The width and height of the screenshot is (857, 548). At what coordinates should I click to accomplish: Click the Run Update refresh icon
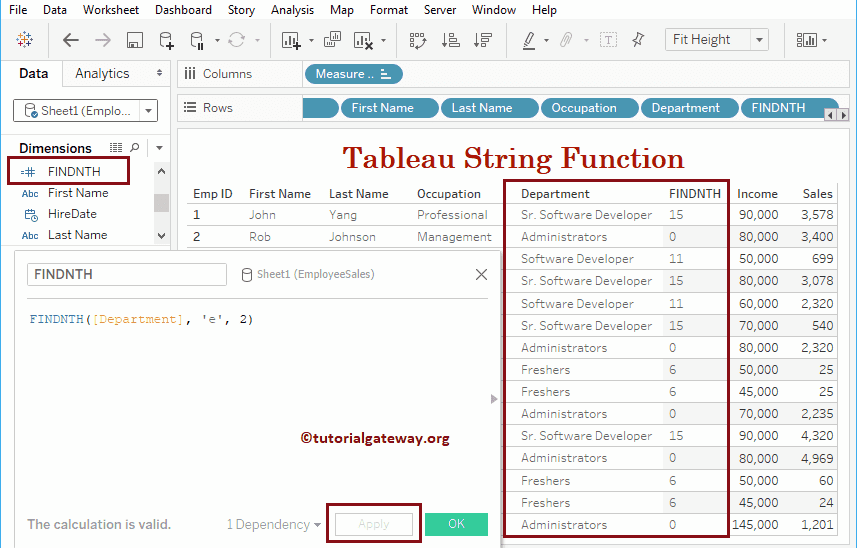(x=237, y=40)
